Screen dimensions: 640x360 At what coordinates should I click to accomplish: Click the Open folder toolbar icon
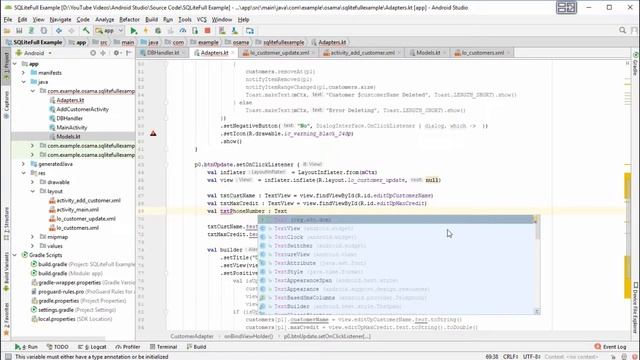[x=7, y=31]
